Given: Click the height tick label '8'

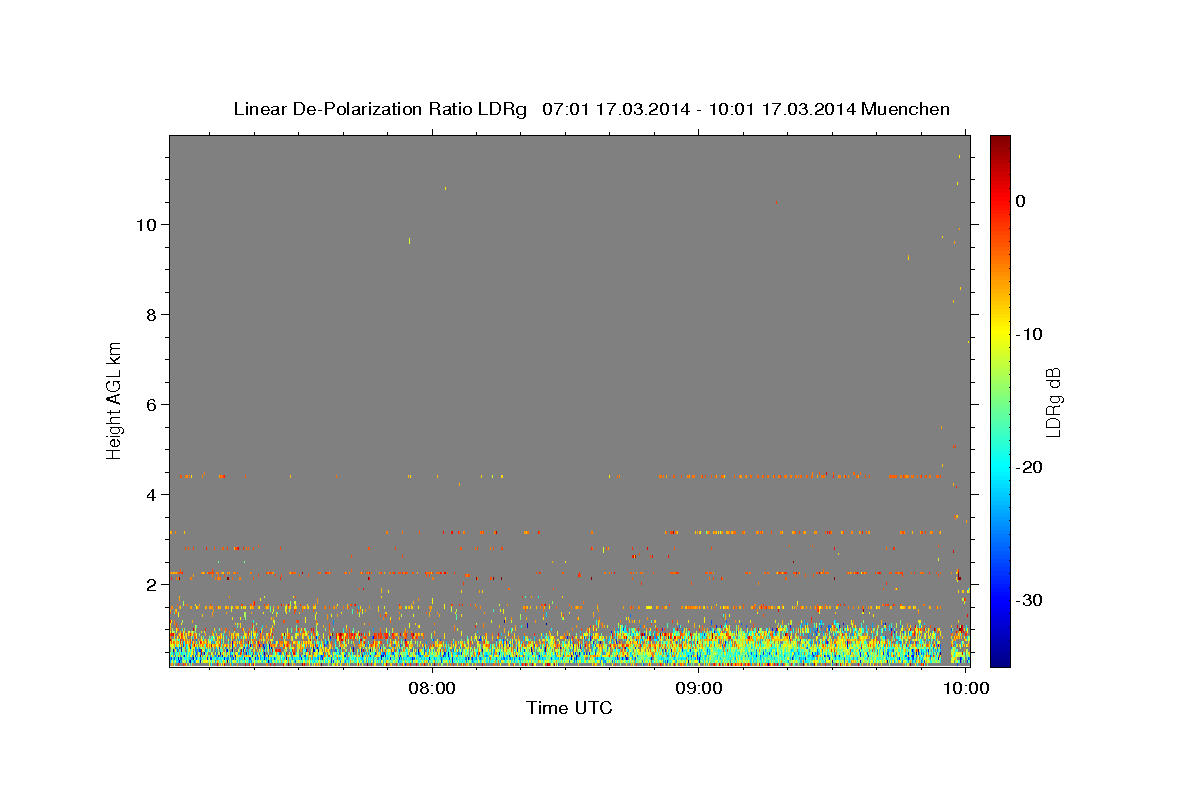Looking at the screenshot, I should click(152, 314).
